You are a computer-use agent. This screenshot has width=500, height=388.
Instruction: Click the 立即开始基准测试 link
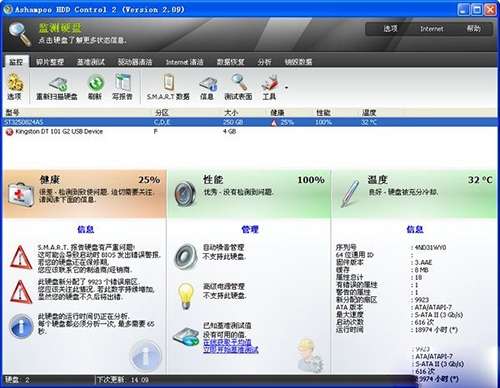(x=231, y=349)
